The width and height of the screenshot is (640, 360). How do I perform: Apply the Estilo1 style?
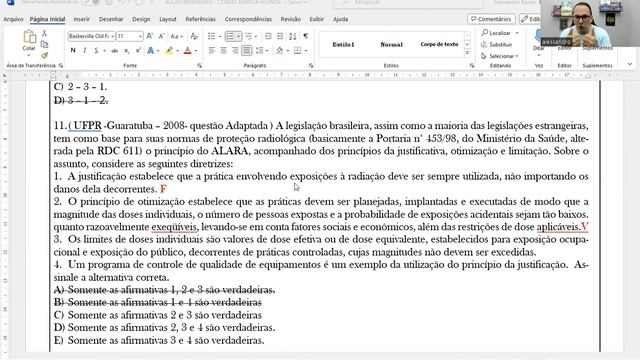tap(343, 44)
